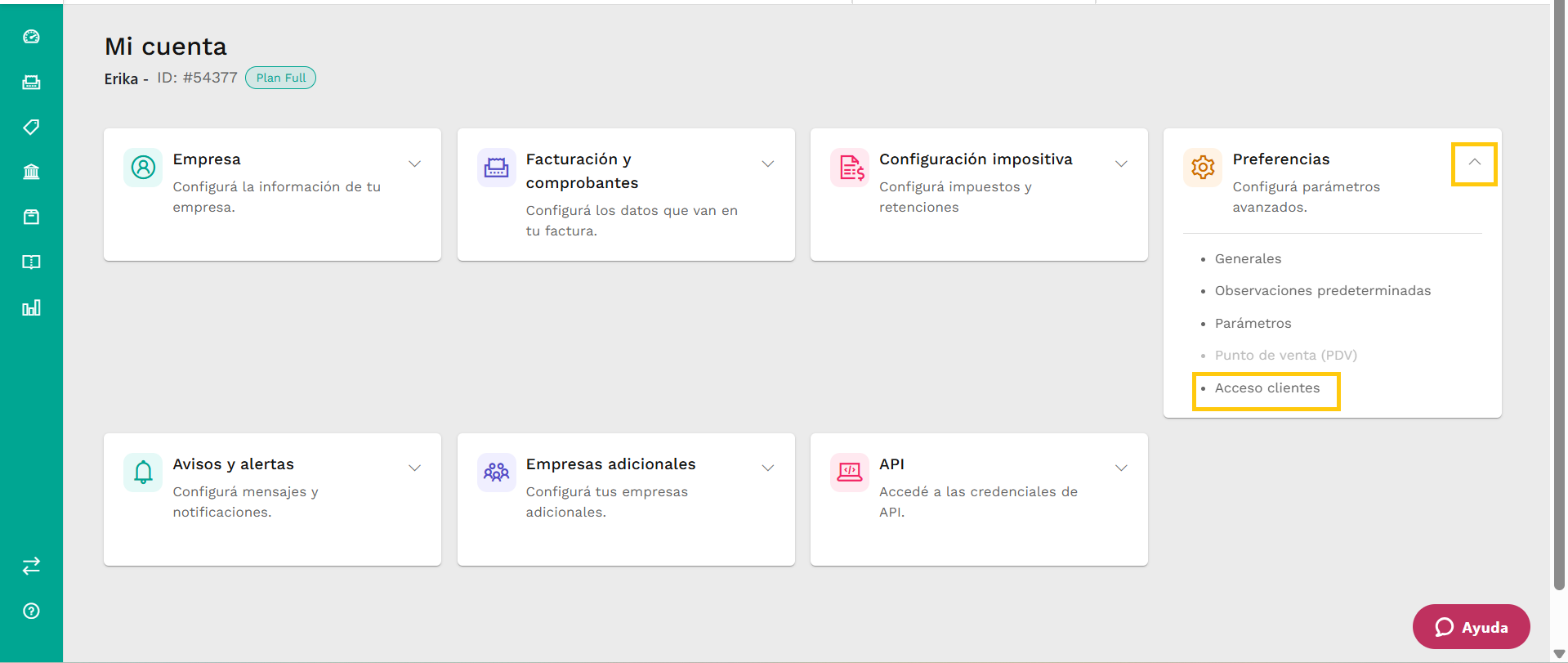Open the help question mark icon
The width and height of the screenshot is (1568, 663).
[x=31, y=611]
